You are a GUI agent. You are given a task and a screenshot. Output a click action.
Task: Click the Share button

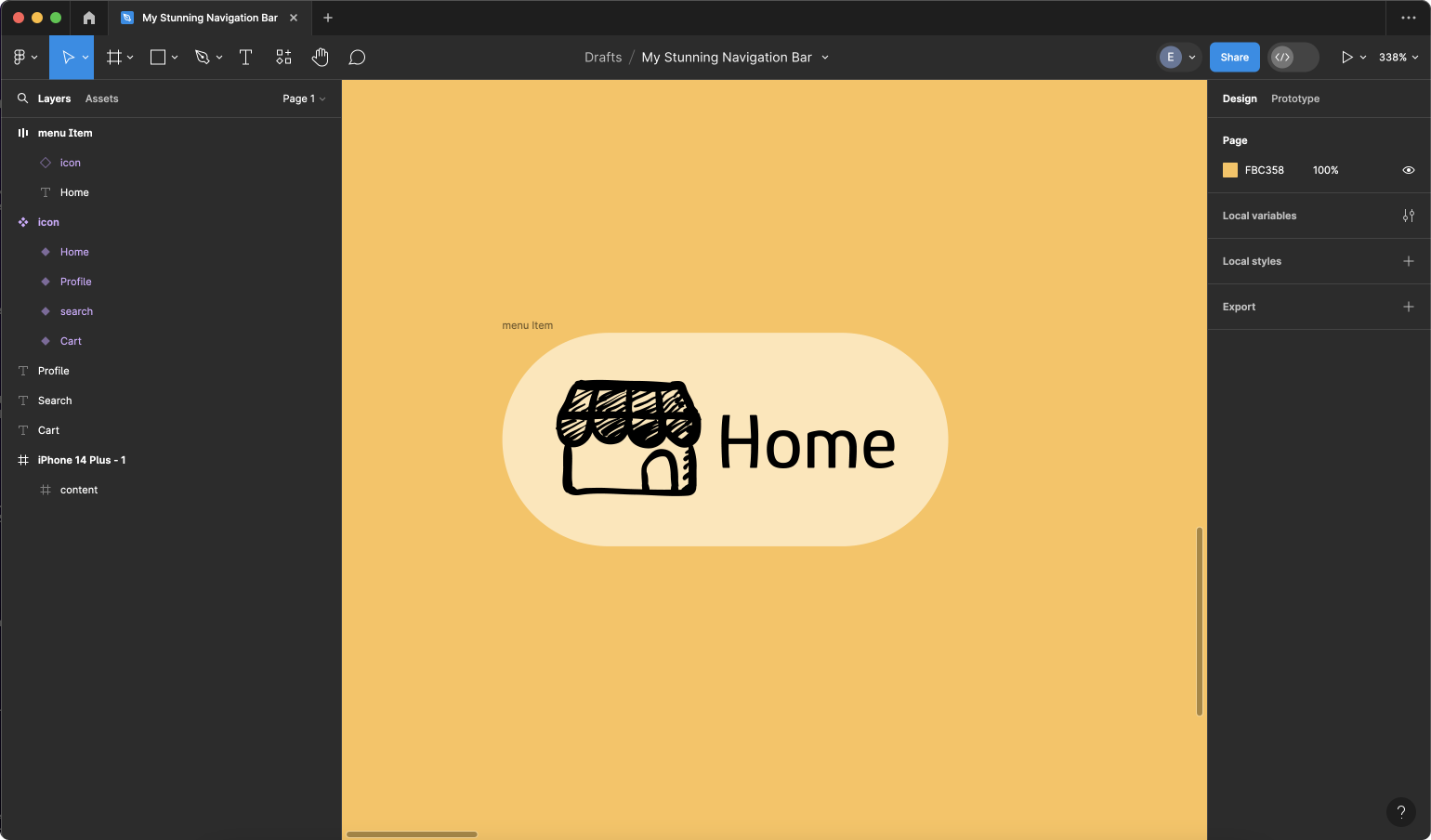pyautogui.click(x=1234, y=58)
